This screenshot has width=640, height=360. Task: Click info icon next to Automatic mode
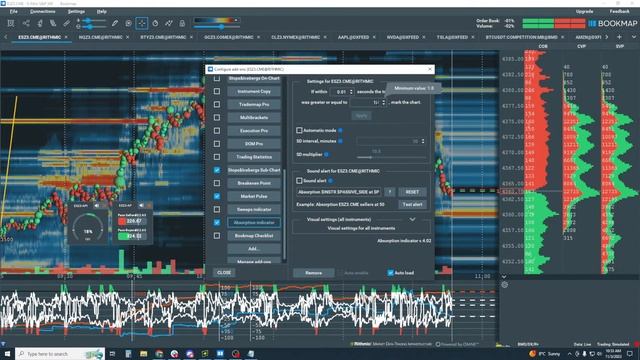click(x=340, y=130)
